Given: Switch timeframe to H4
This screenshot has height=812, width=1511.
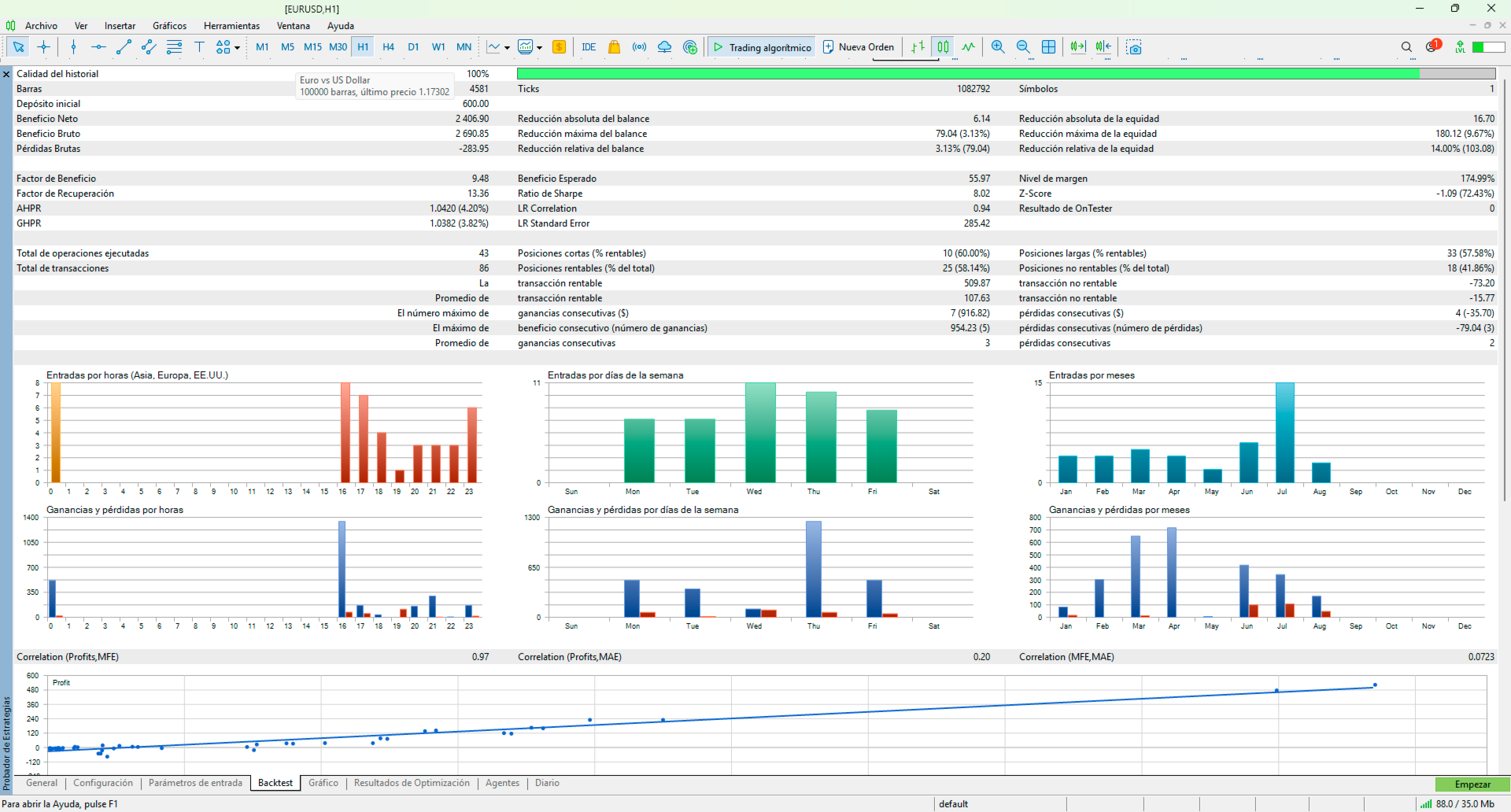Looking at the screenshot, I should click(x=388, y=47).
